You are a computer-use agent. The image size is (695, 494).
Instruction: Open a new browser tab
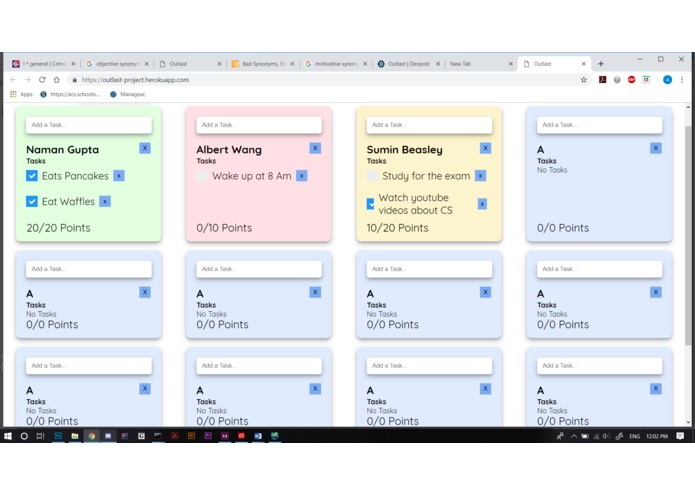tap(601, 64)
